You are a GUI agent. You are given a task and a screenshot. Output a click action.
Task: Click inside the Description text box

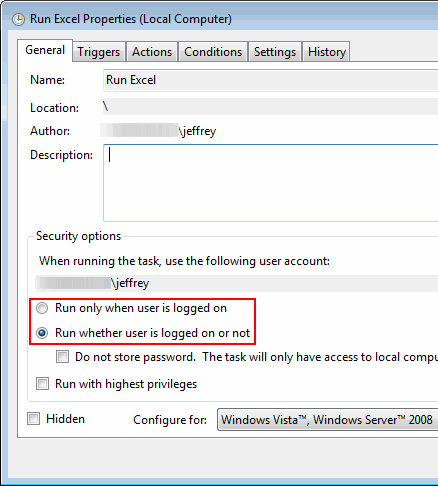click(x=271, y=183)
